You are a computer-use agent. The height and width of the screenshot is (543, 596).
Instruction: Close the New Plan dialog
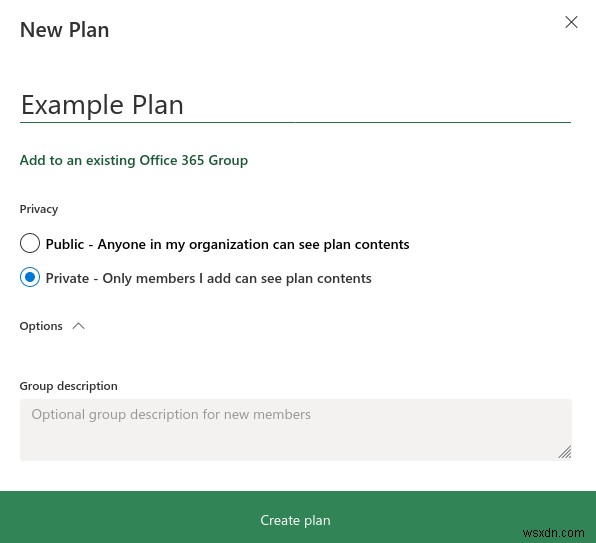click(571, 22)
